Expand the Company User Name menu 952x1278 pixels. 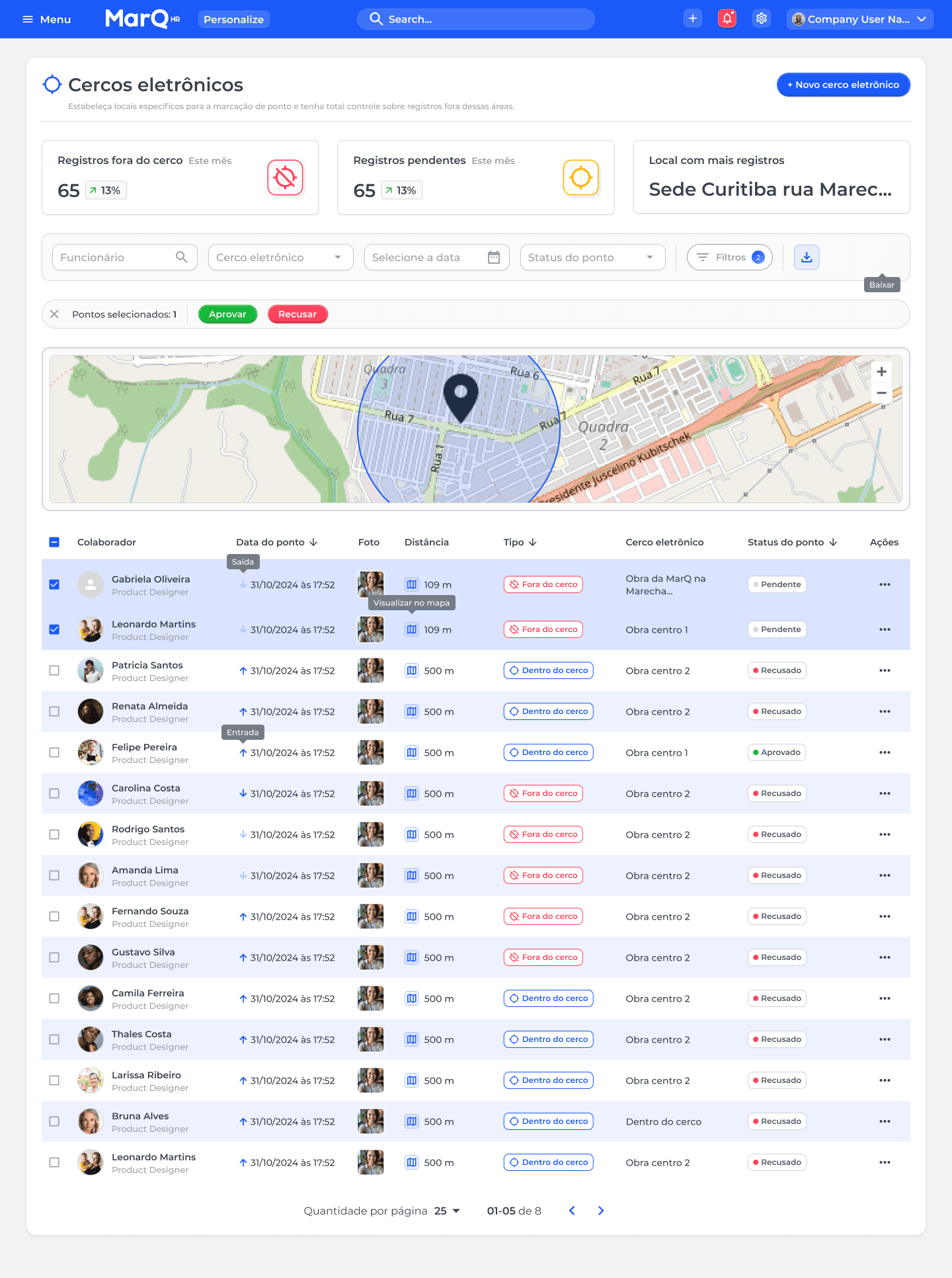tap(860, 19)
